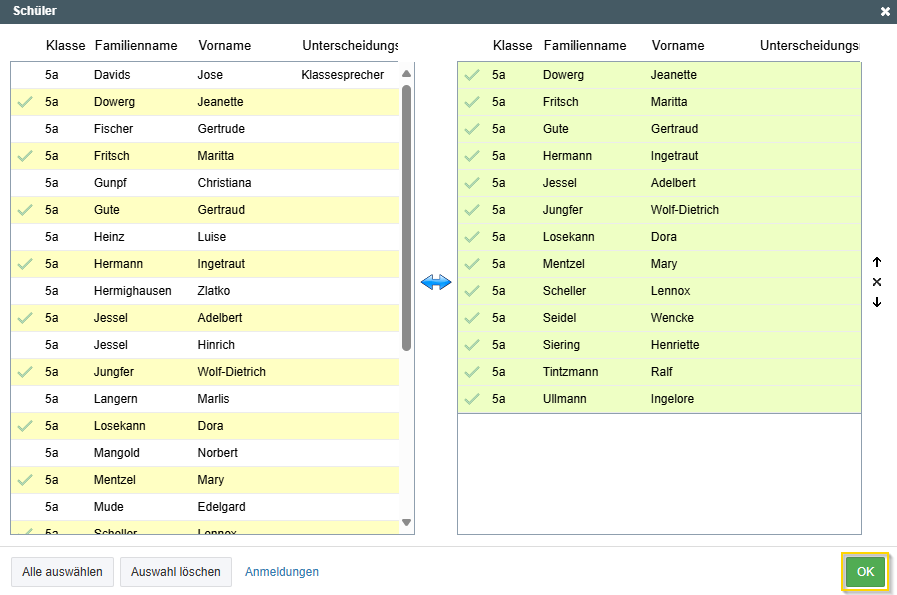Select Losekann in the right list
Image resolution: width=897 pixels, height=595 pixels.
(659, 237)
